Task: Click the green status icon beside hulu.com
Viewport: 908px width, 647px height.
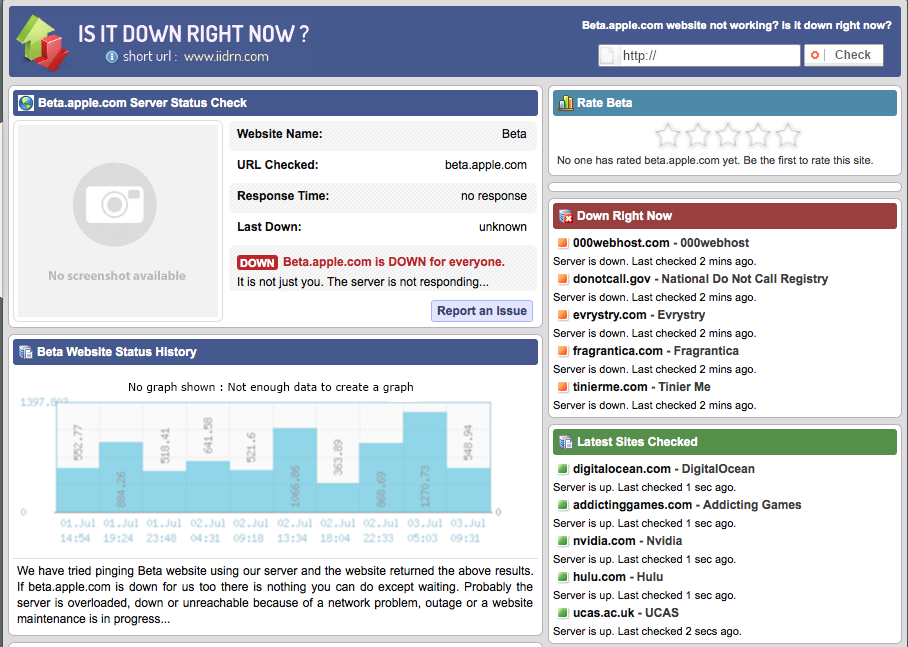Action: (x=562, y=576)
